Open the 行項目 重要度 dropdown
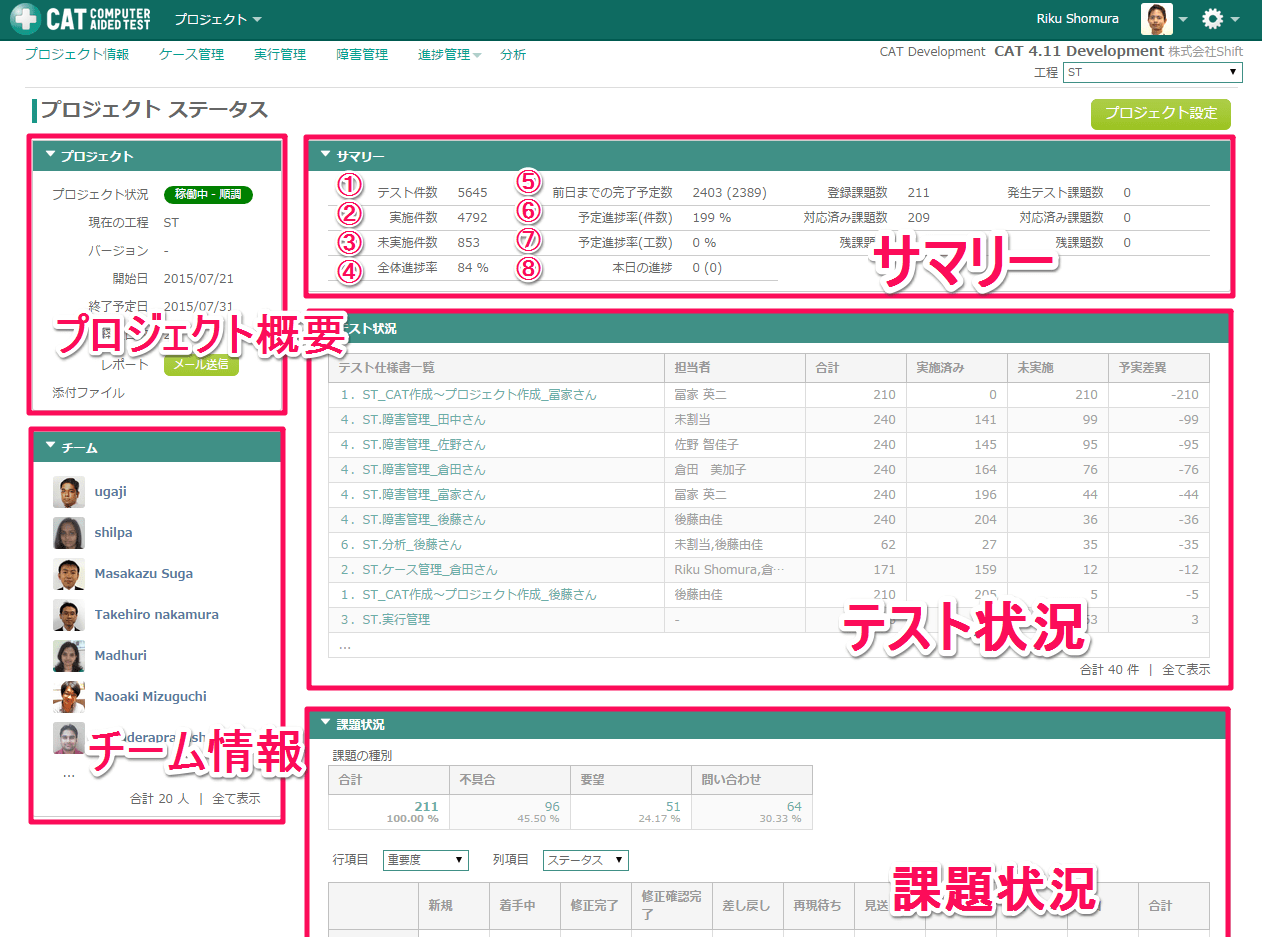Viewport: 1262px width, 937px height. 425,860
